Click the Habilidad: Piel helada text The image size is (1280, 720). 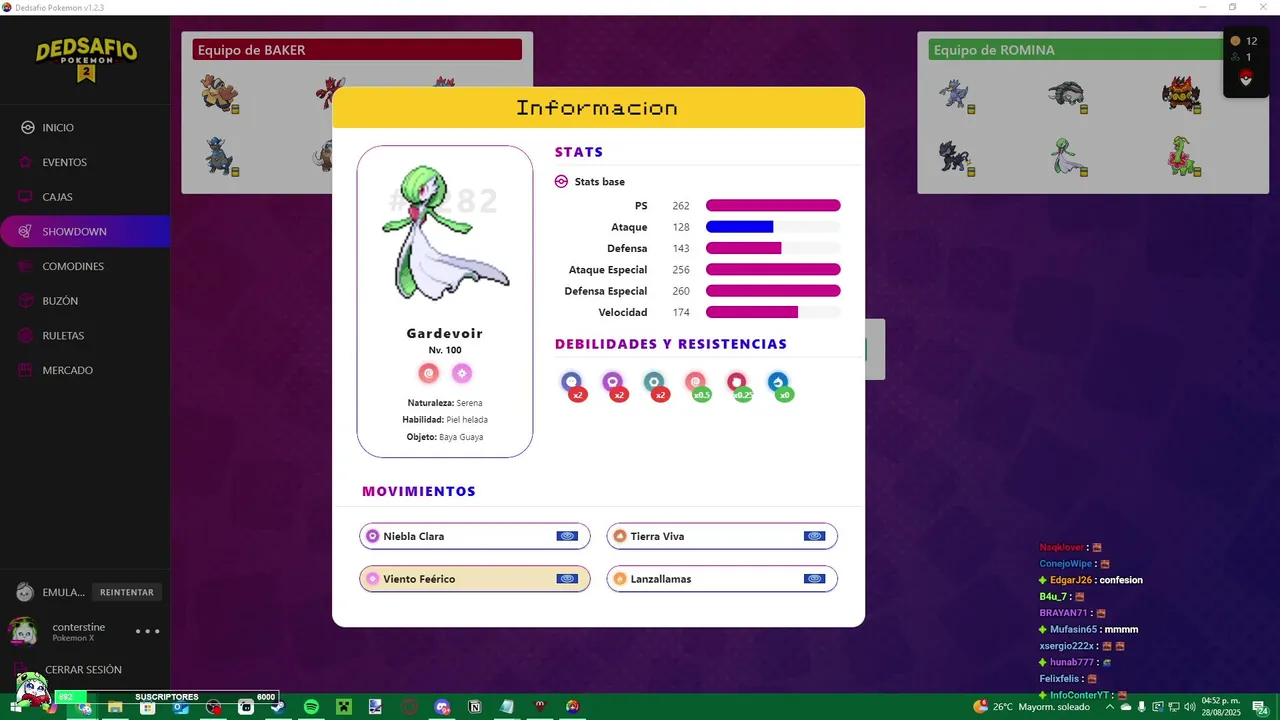click(445, 420)
